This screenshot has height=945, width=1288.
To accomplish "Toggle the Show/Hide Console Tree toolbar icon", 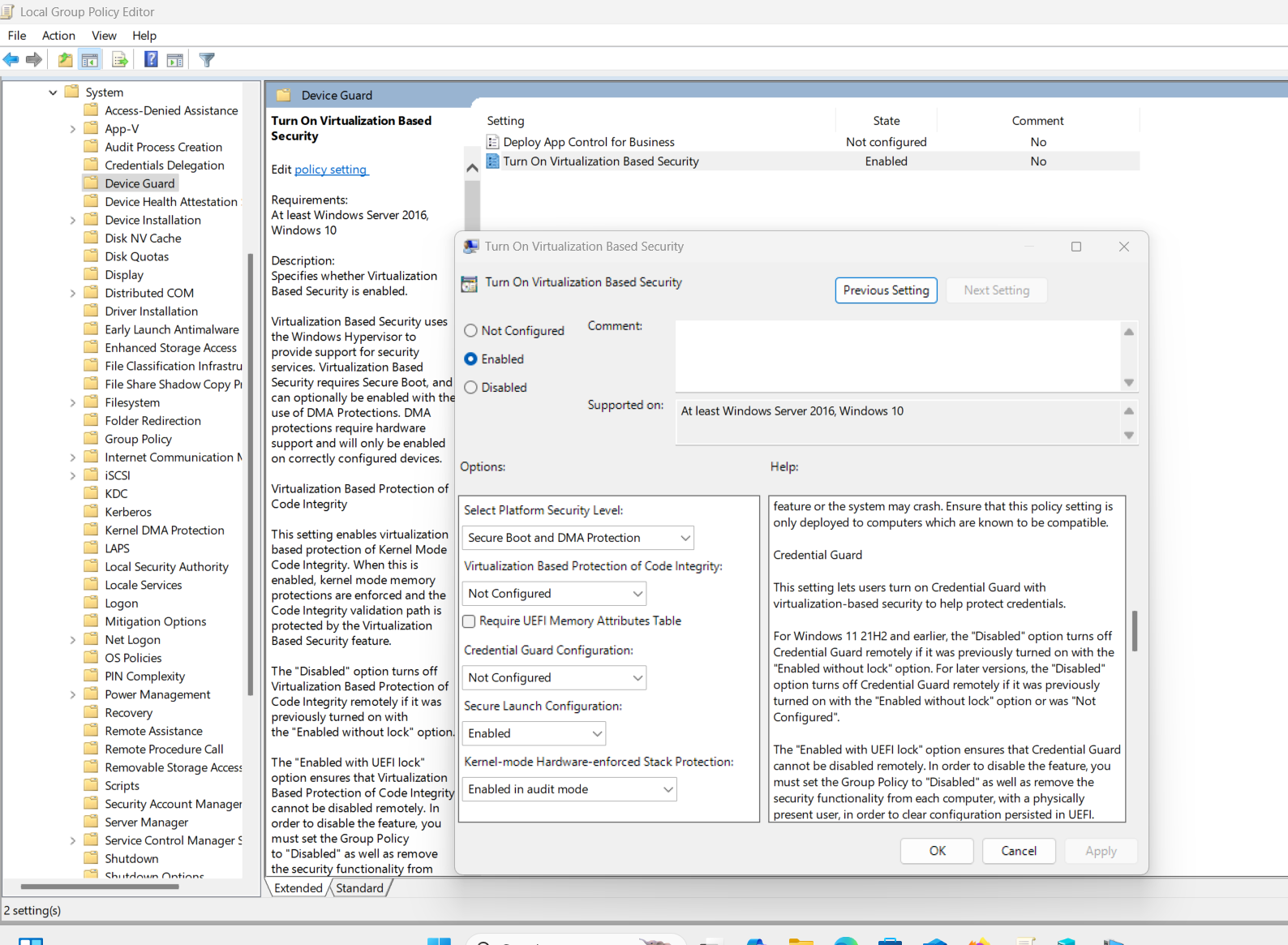I will click(x=90, y=60).
